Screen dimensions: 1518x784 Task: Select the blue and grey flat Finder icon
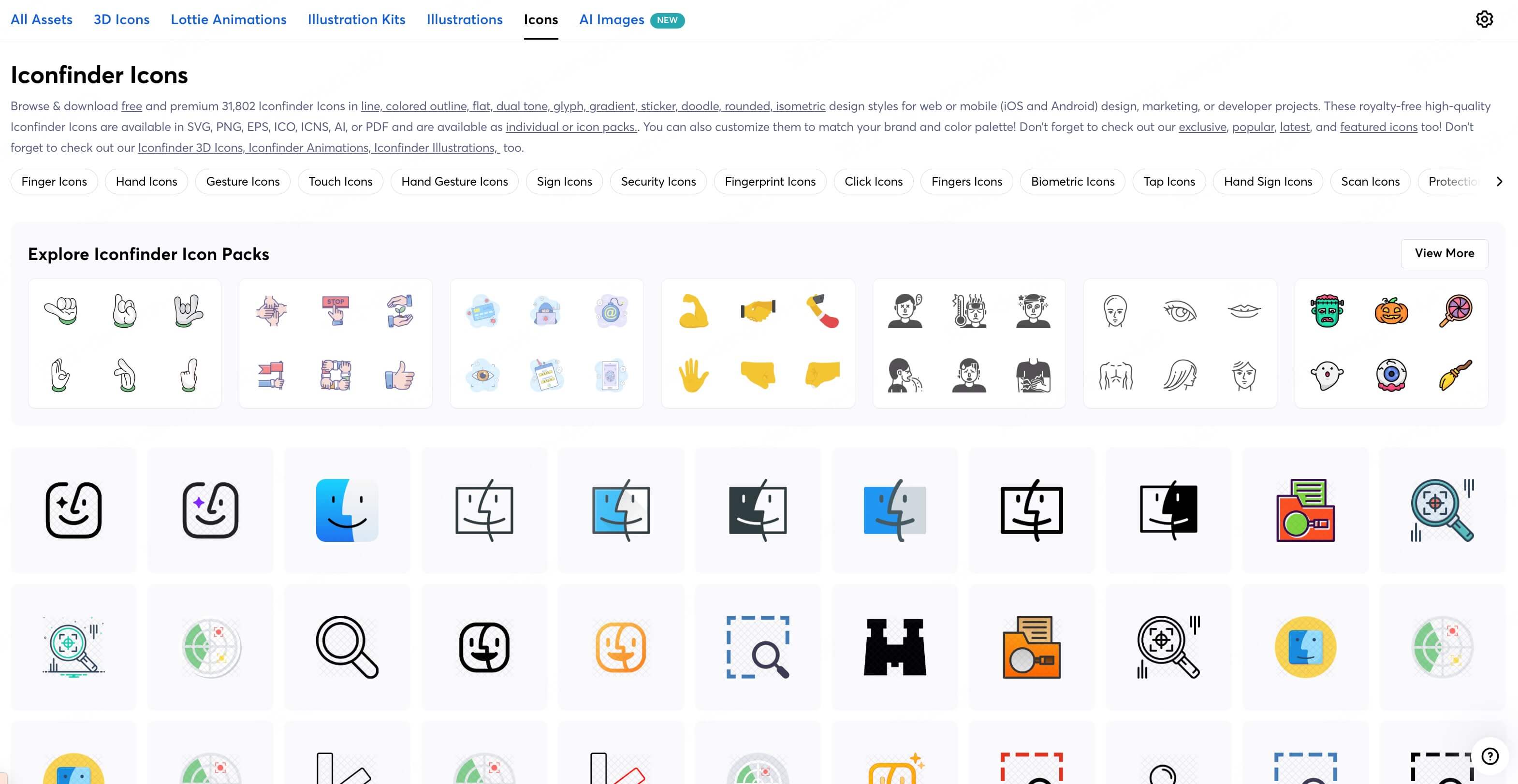point(894,510)
